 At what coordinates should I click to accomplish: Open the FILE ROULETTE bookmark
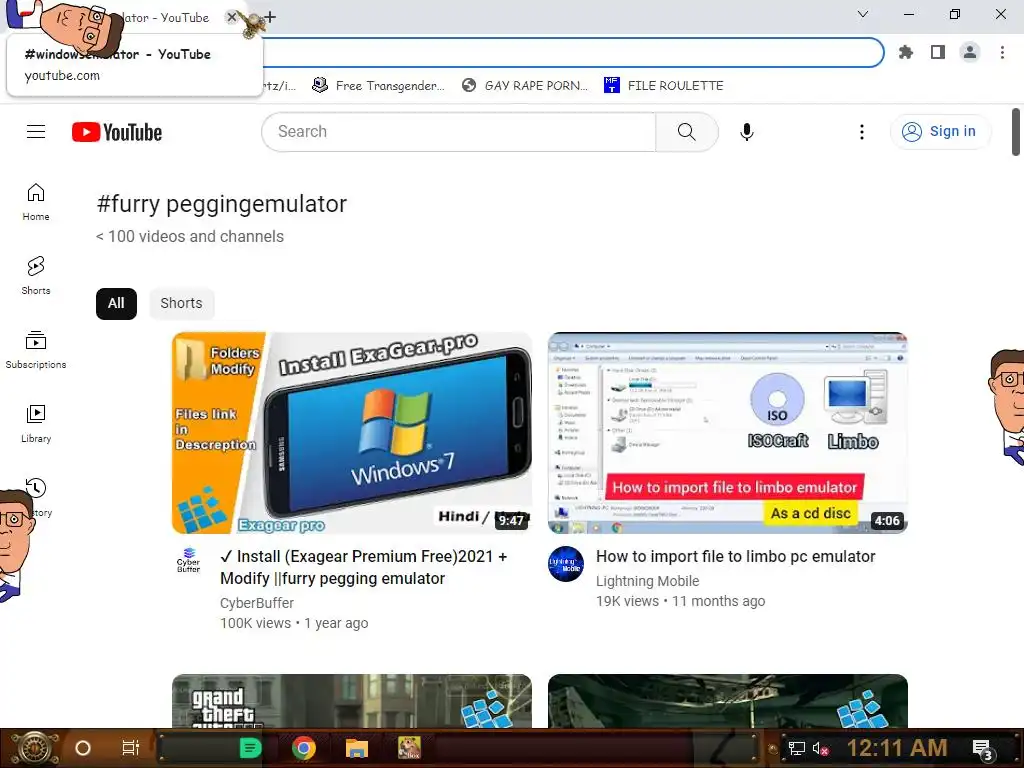point(664,86)
